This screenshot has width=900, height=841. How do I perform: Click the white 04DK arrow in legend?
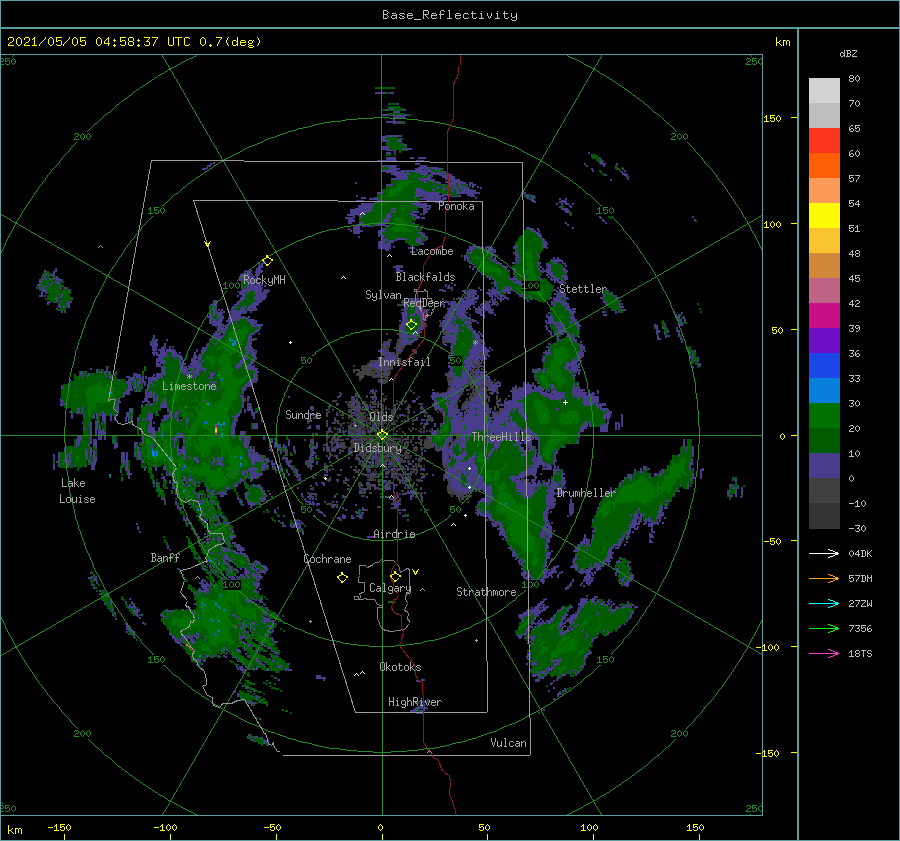click(x=824, y=553)
